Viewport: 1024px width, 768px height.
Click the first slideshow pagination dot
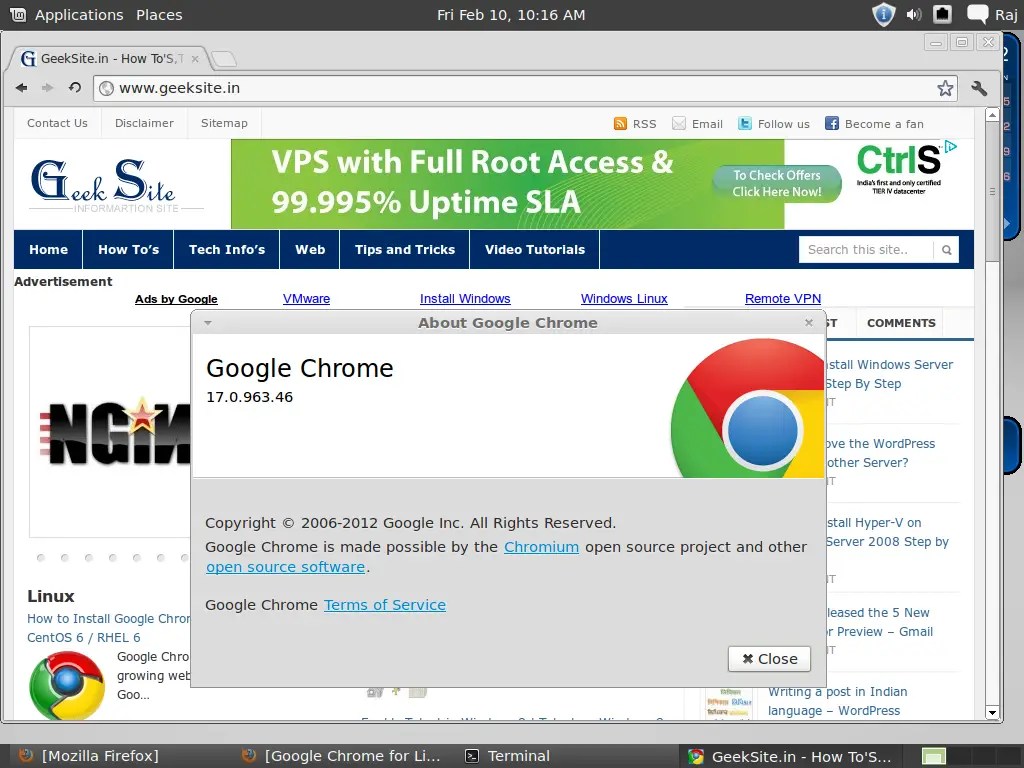point(40,558)
